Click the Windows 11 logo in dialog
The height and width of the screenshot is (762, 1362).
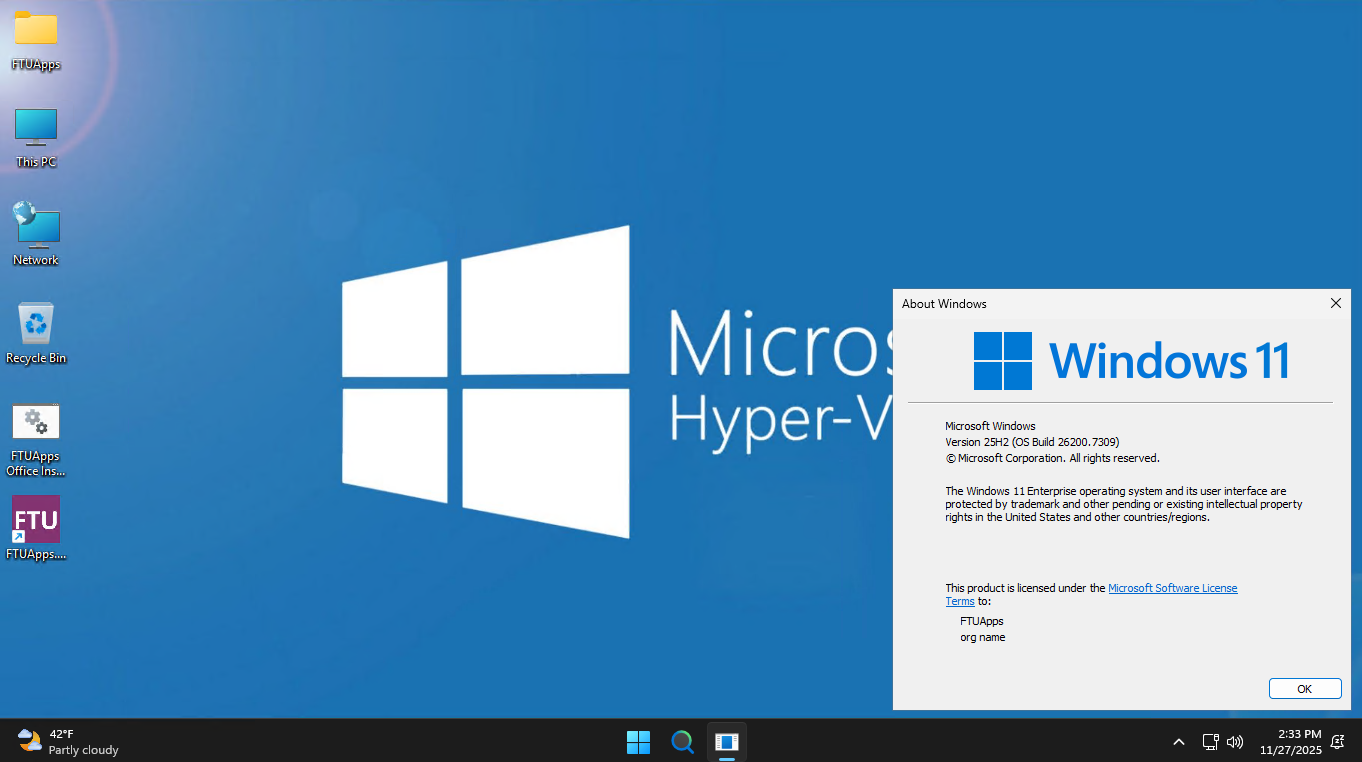click(1003, 361)
